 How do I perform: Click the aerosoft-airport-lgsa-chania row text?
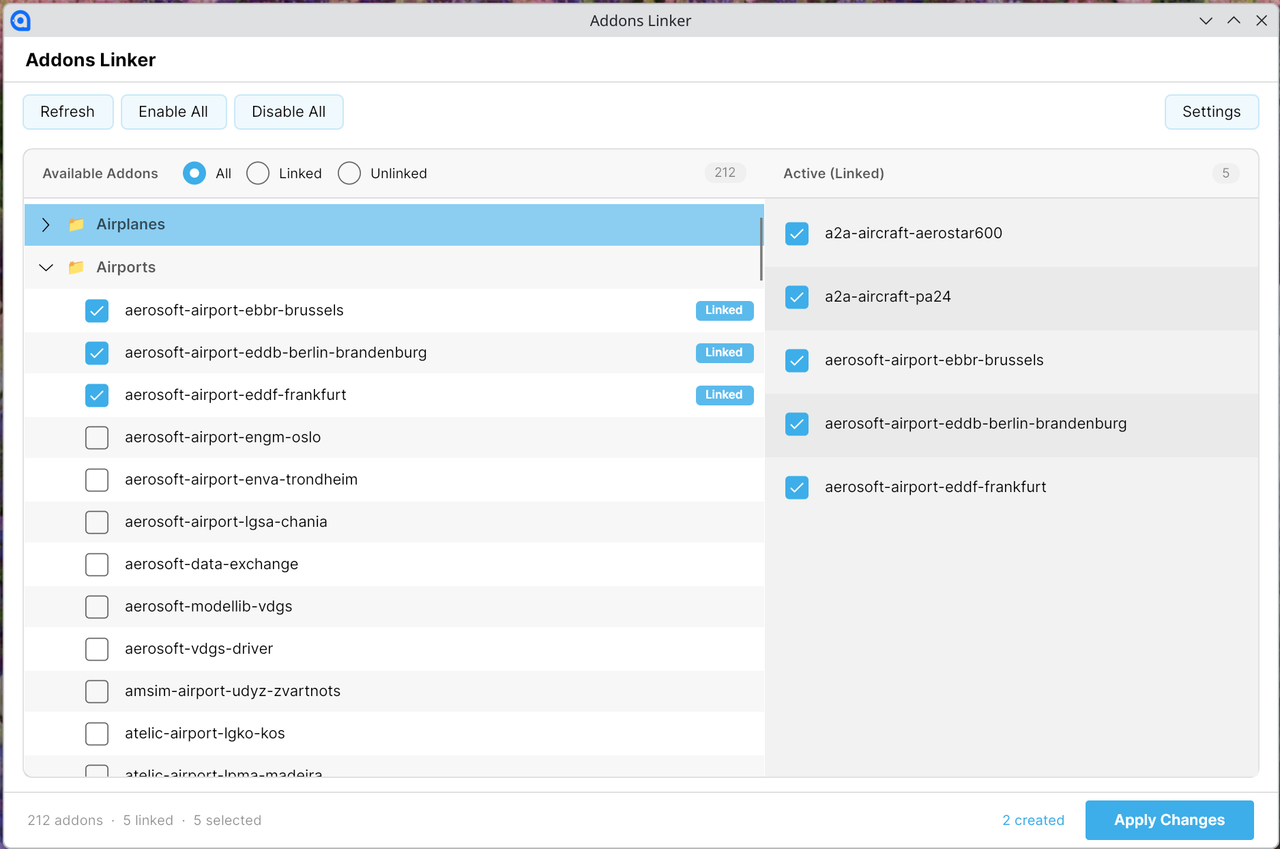pos(226,522)
